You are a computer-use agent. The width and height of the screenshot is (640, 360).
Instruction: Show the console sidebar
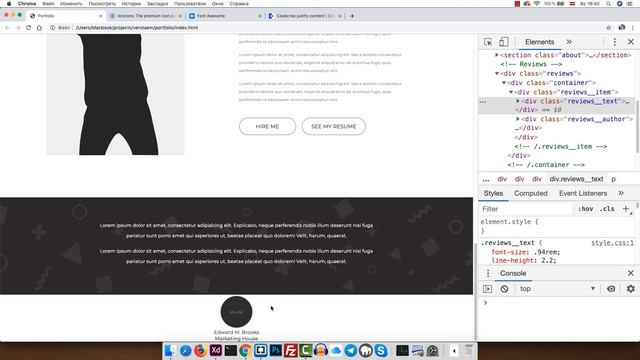pyautogui.click(x=488, y=289)
